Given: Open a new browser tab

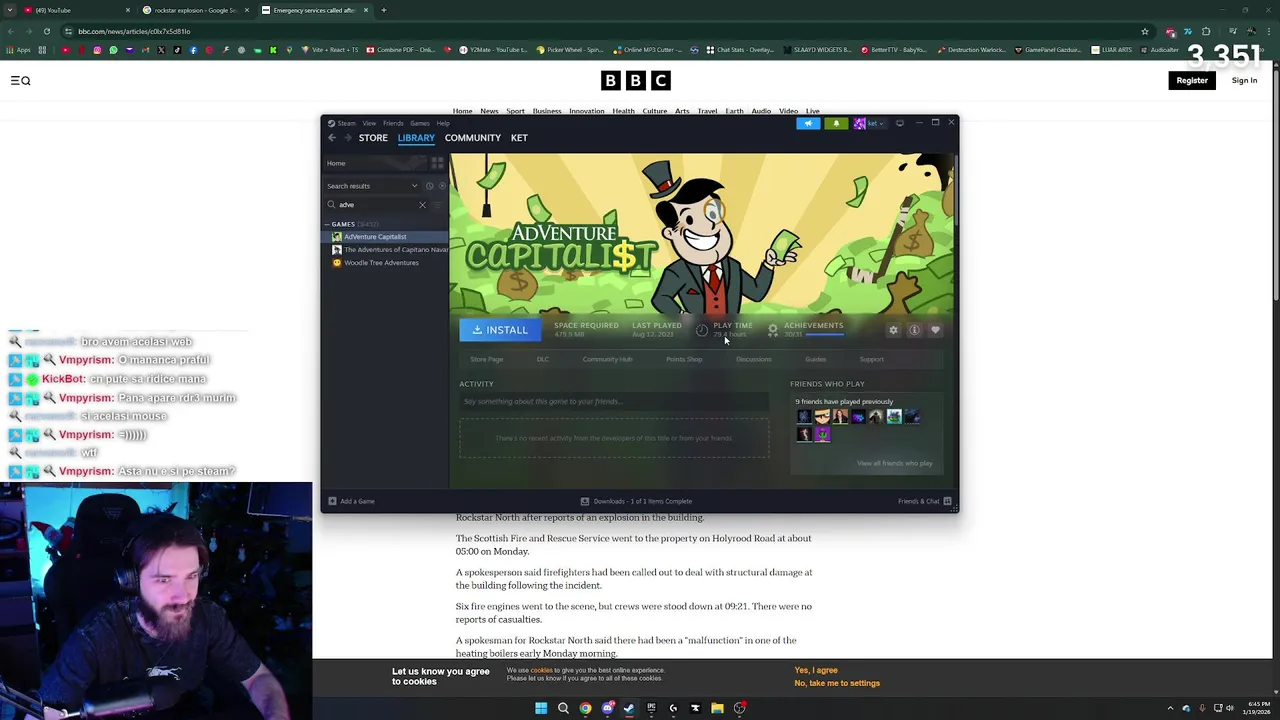Looking at the screenshot, I should click(x=383, y=10).
